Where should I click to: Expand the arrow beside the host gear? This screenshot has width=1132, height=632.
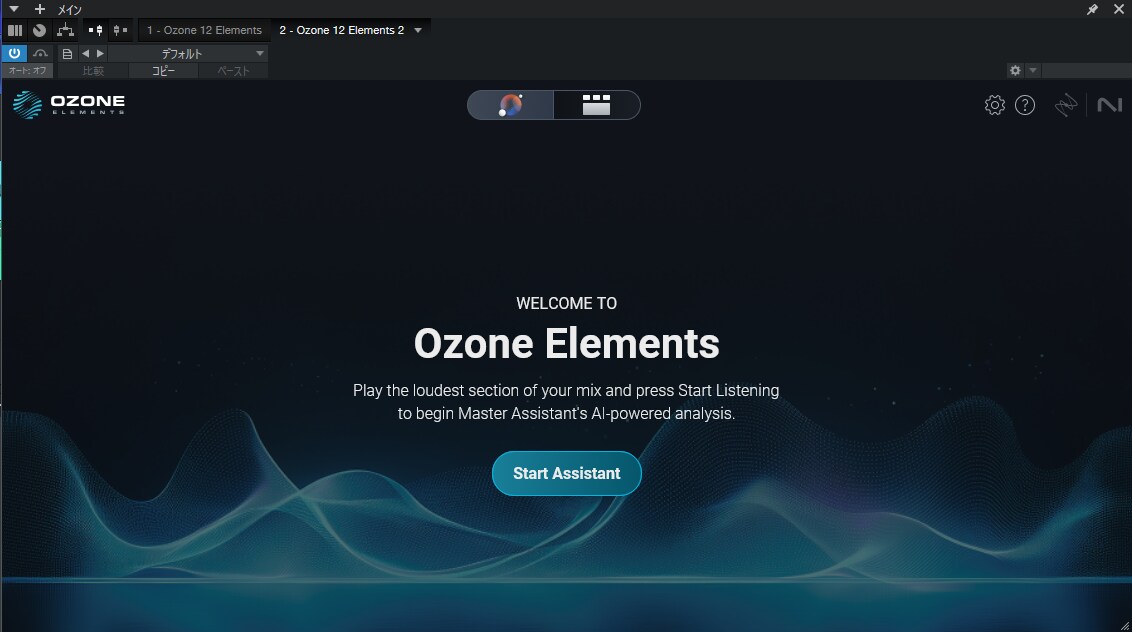(1033, 70)
